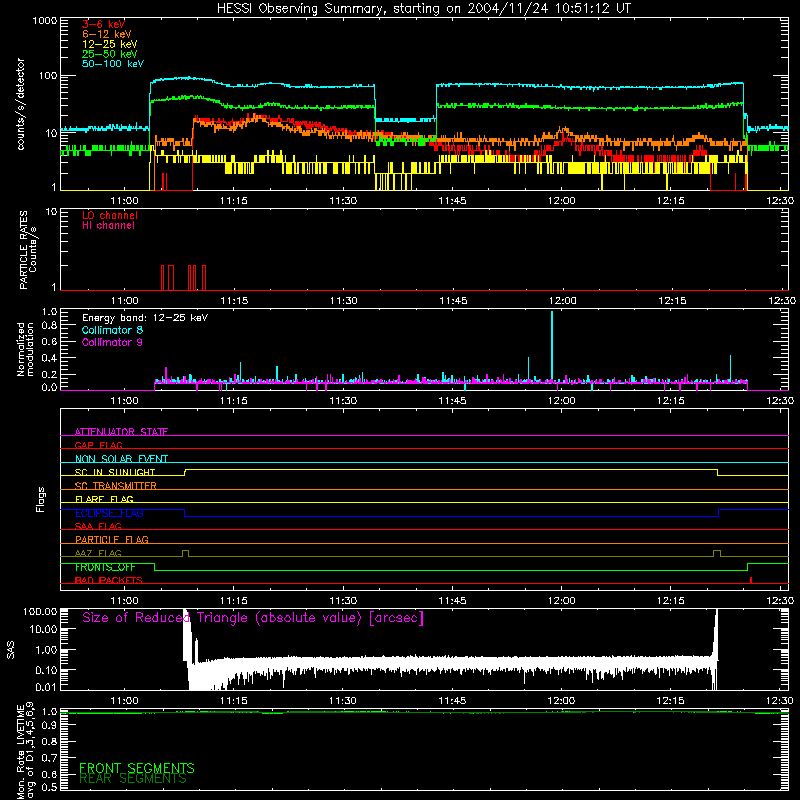Click the PARTICLE FLAG label
This screenshot has width=800, height=800.
coord(112,539)
